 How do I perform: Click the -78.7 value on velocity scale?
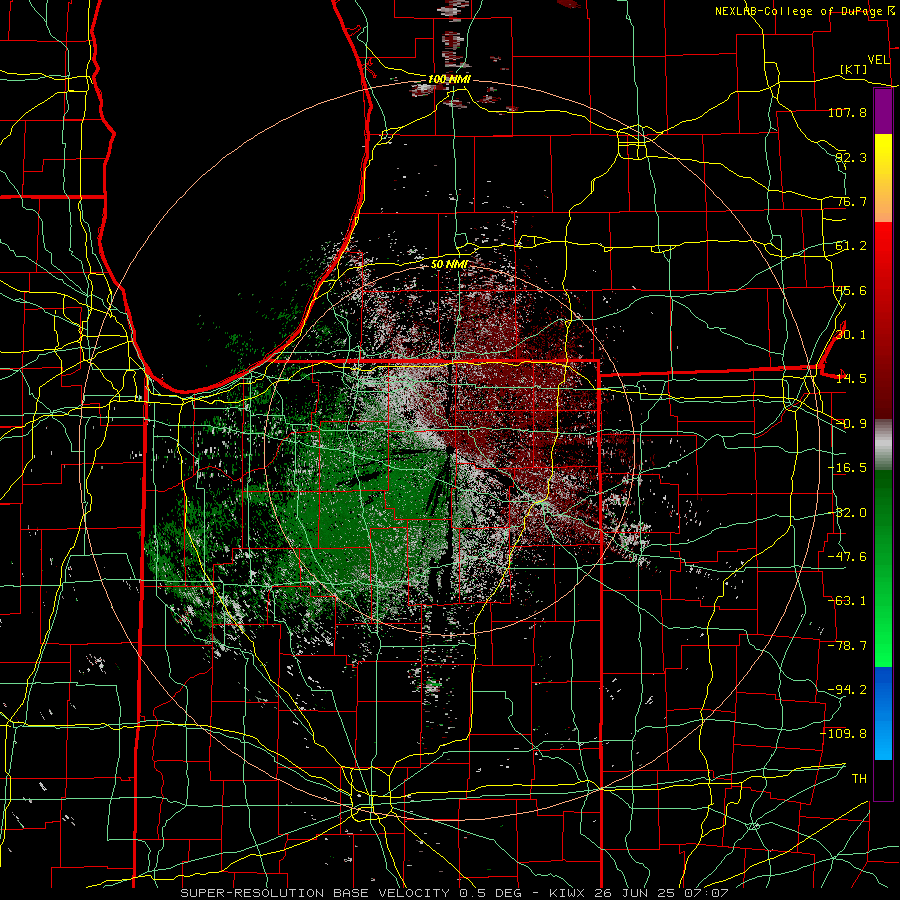[x=847, y=646]
